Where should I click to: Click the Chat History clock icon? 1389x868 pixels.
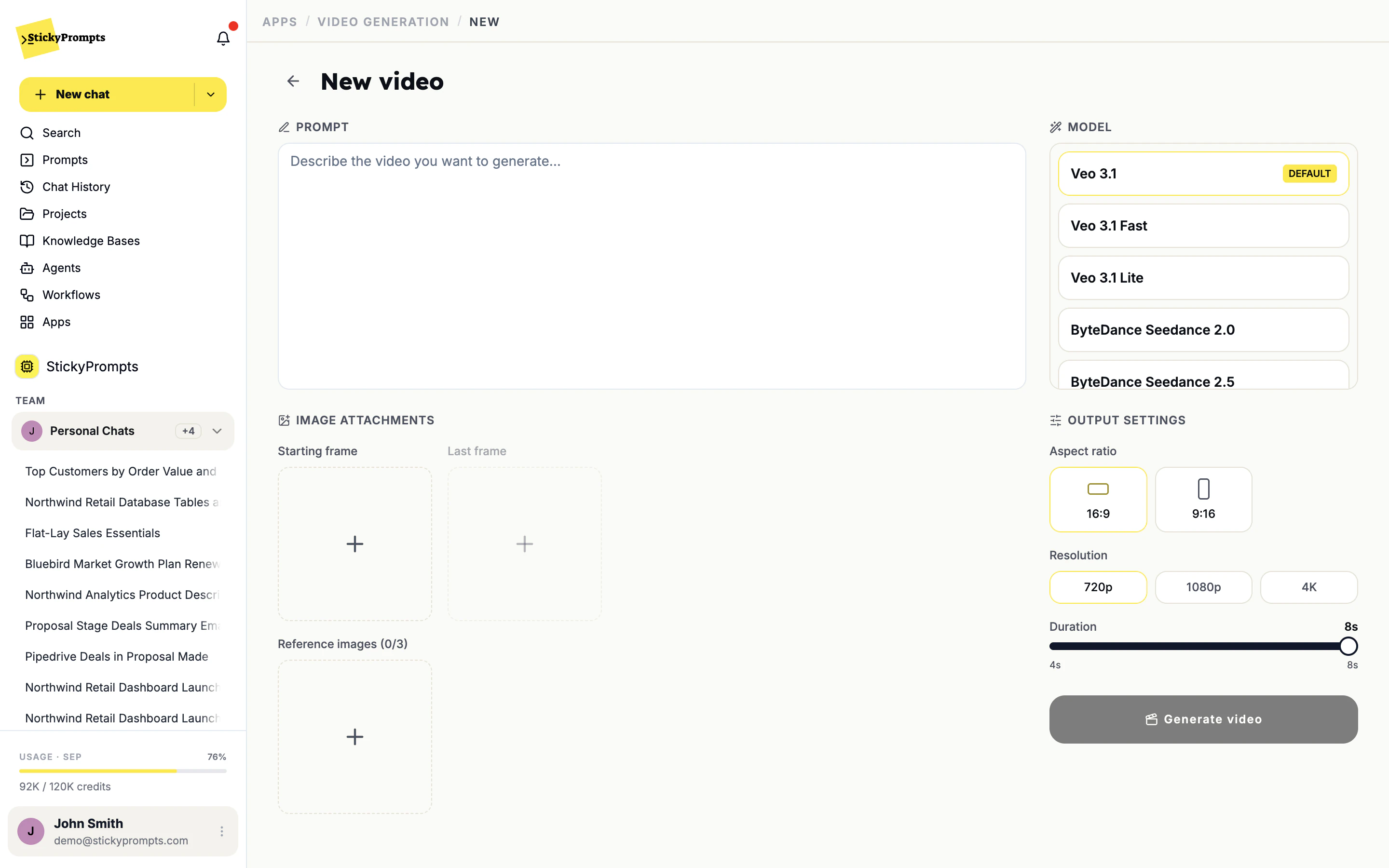tap(27, 187)
